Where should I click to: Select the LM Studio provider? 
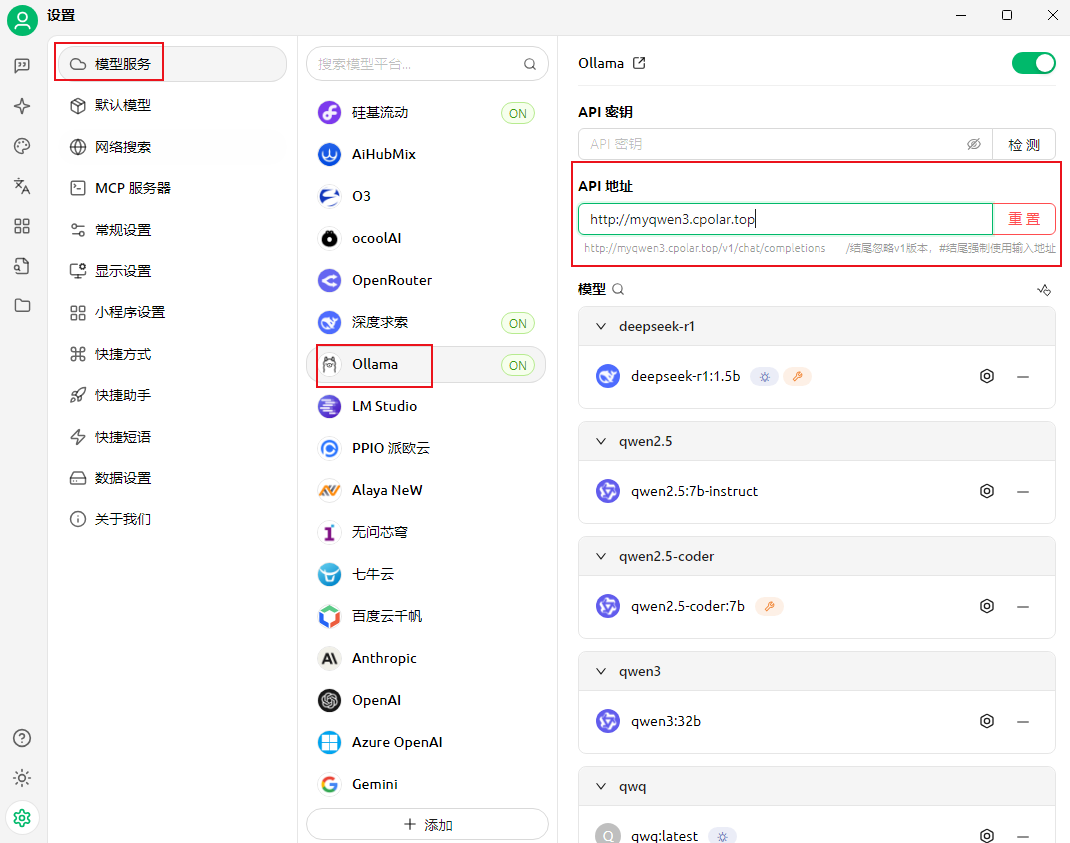click(x=426, y=406)
